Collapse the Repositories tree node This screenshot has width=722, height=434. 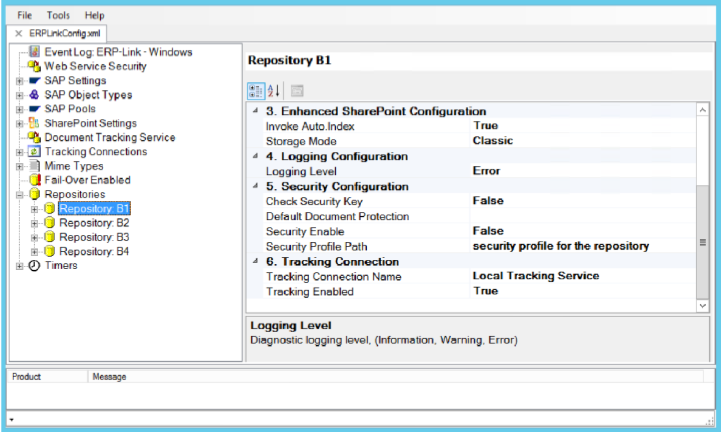point(20,195)
